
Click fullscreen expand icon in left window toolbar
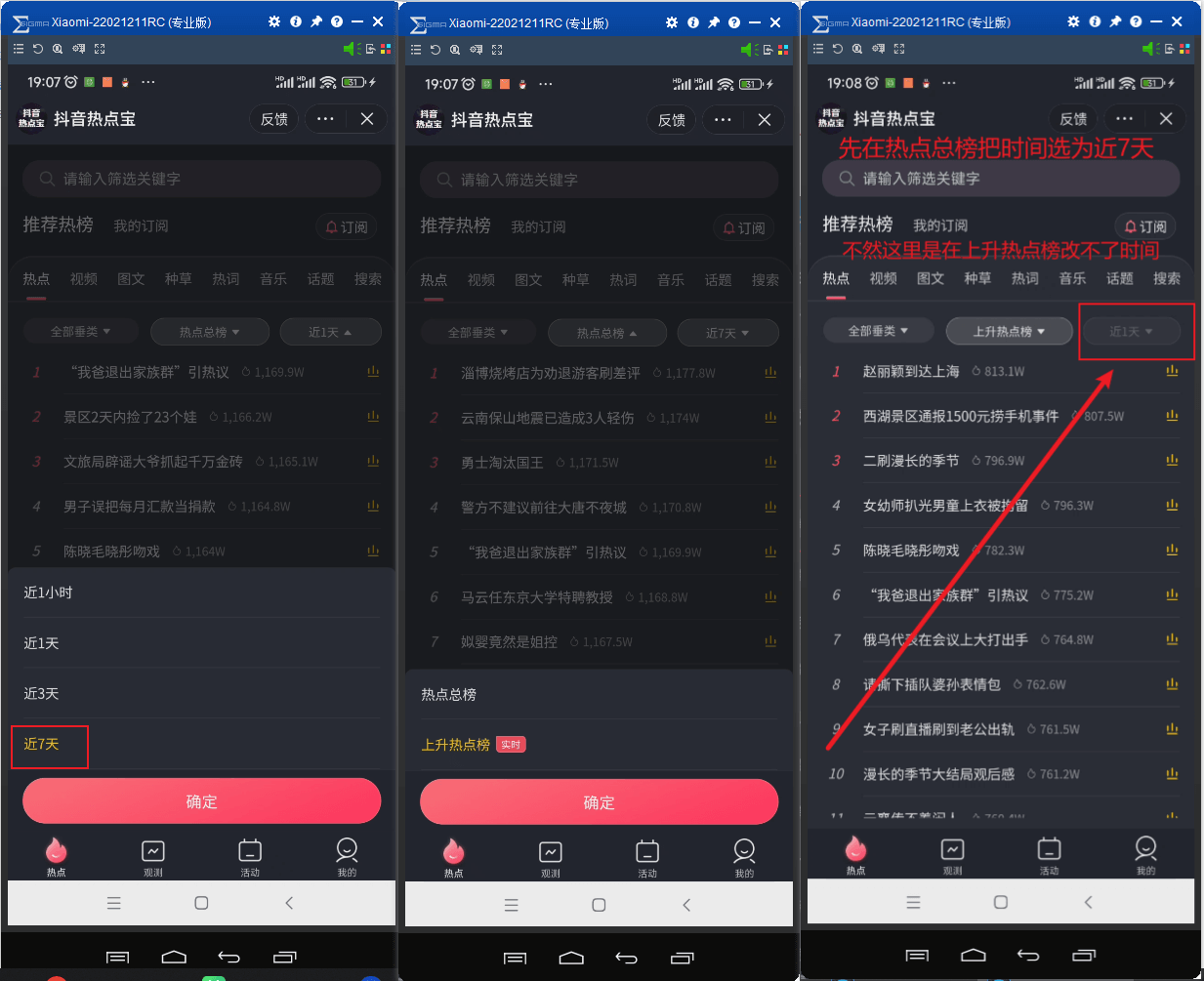tap(100, 49)
